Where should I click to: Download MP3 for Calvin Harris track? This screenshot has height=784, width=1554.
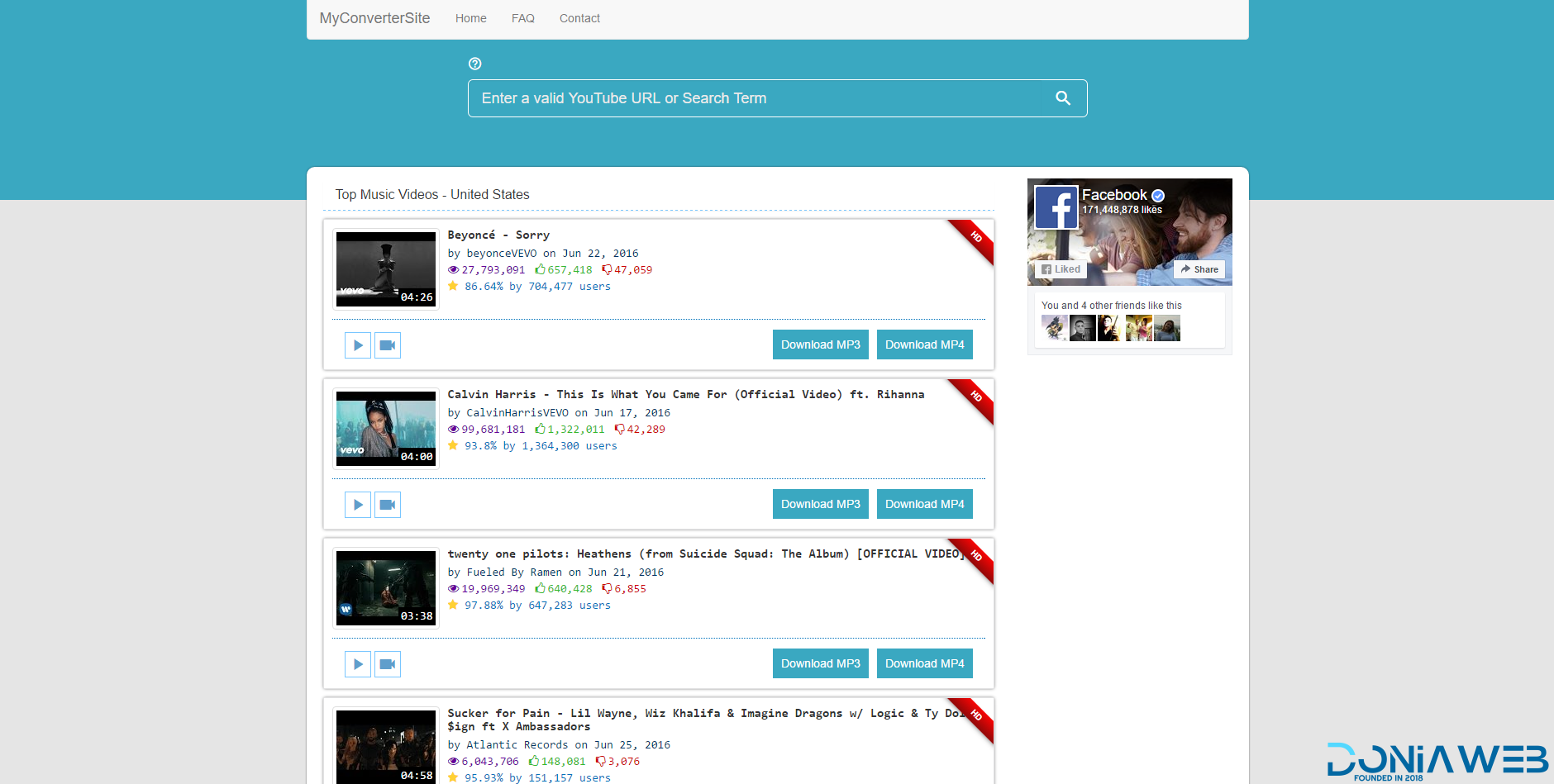coord(821,504)
